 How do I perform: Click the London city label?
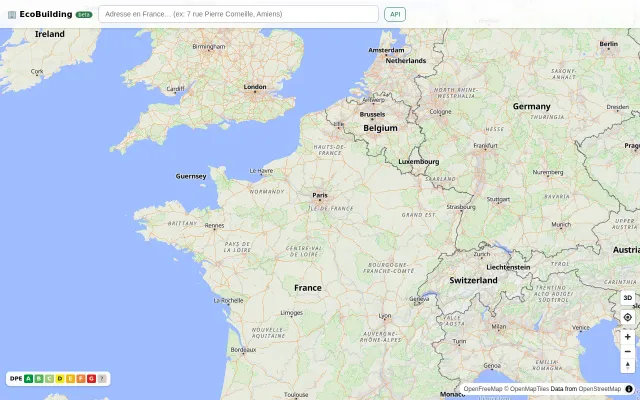coord(255,87)
